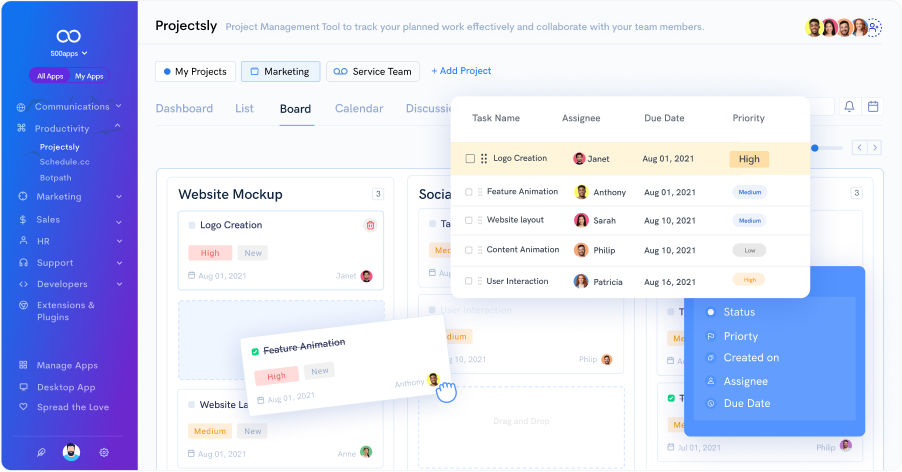
Task: Open the add team member icon
Action: point(874,28)
